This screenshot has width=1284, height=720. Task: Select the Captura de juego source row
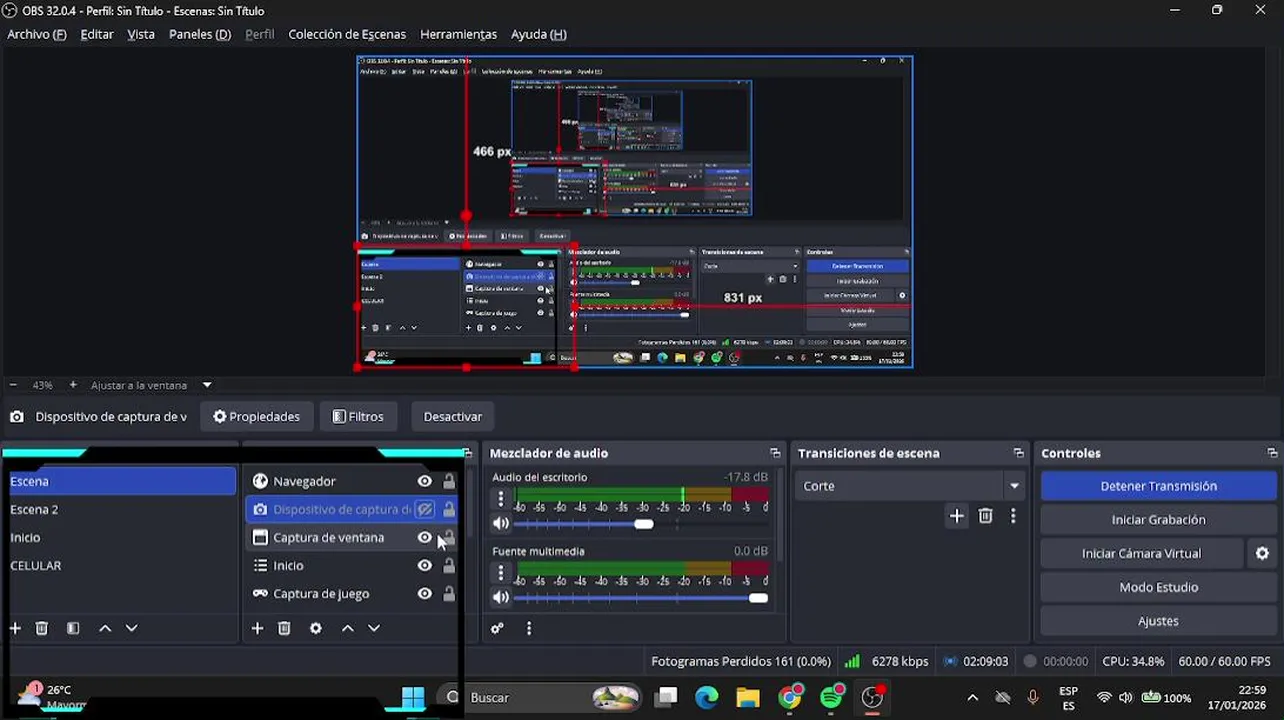tap(352, 593)
